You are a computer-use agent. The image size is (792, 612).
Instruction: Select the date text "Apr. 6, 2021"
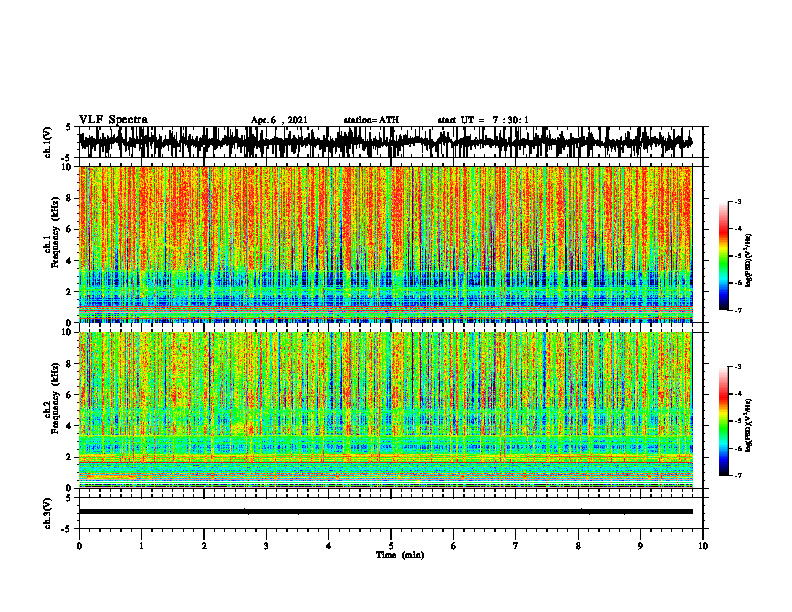pyautogui.click(x=279, y=120)
